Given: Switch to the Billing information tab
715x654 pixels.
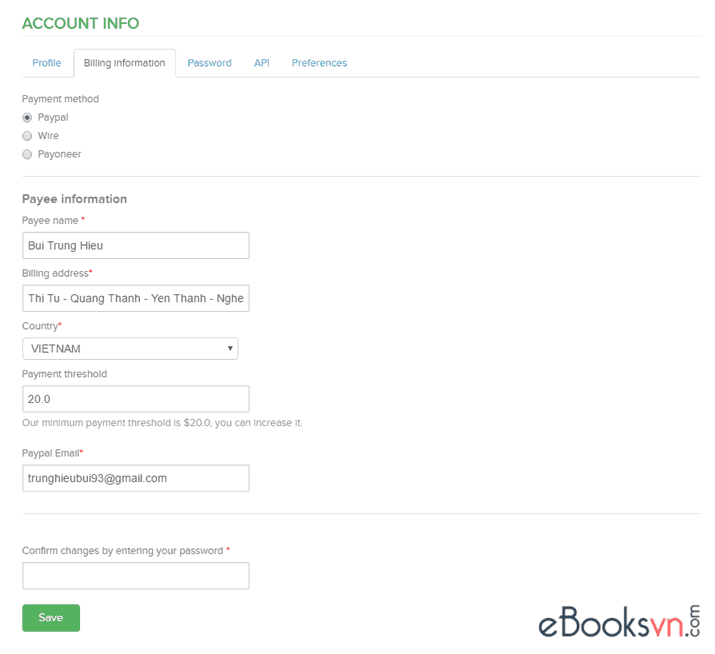Looking at the screenshot, I should (x=125, y=63).
